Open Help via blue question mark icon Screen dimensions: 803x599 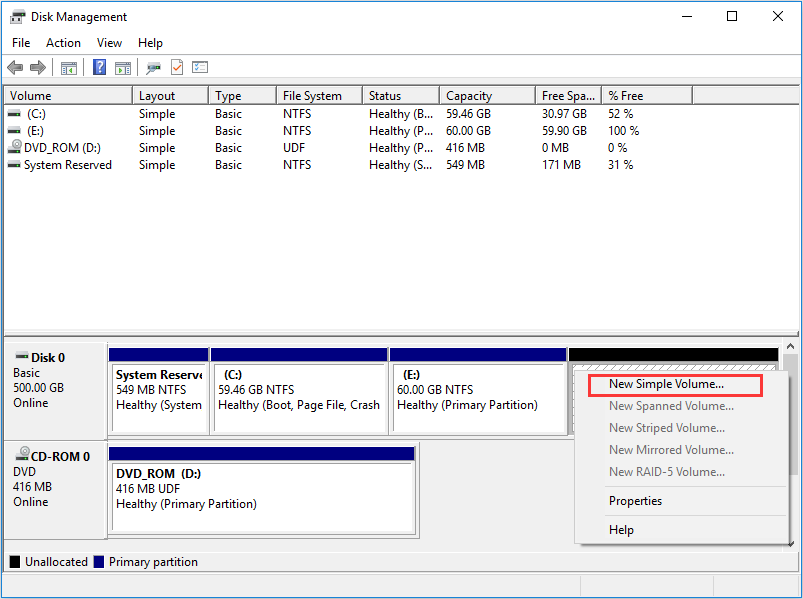(x=100, y=68)
